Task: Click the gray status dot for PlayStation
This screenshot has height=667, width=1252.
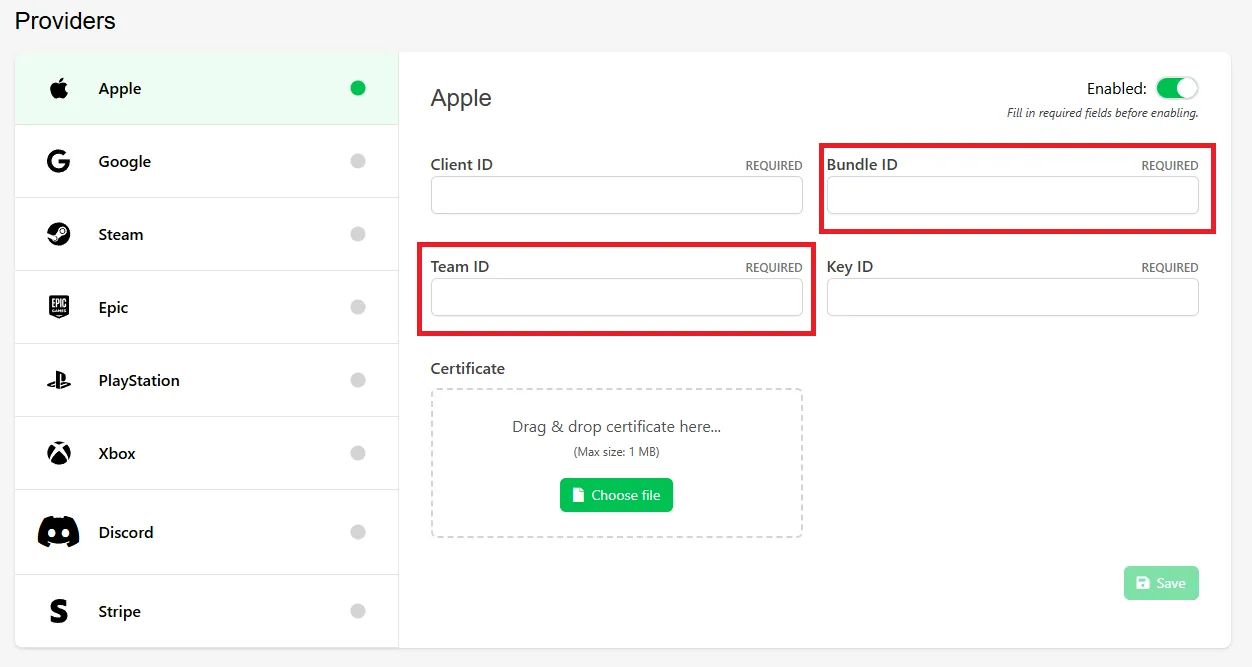Action: (358, 380)
